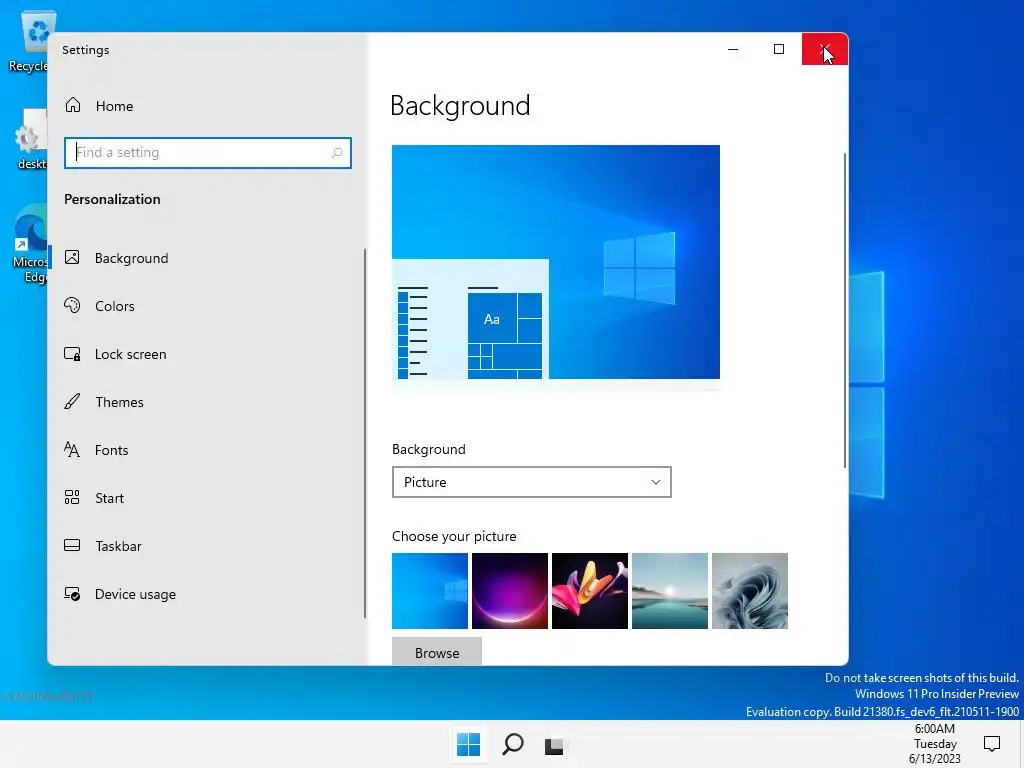Viewport: 1024px width, 768px height.
Task: Select the desktop.ini file icon
Action: pos(30,140)
